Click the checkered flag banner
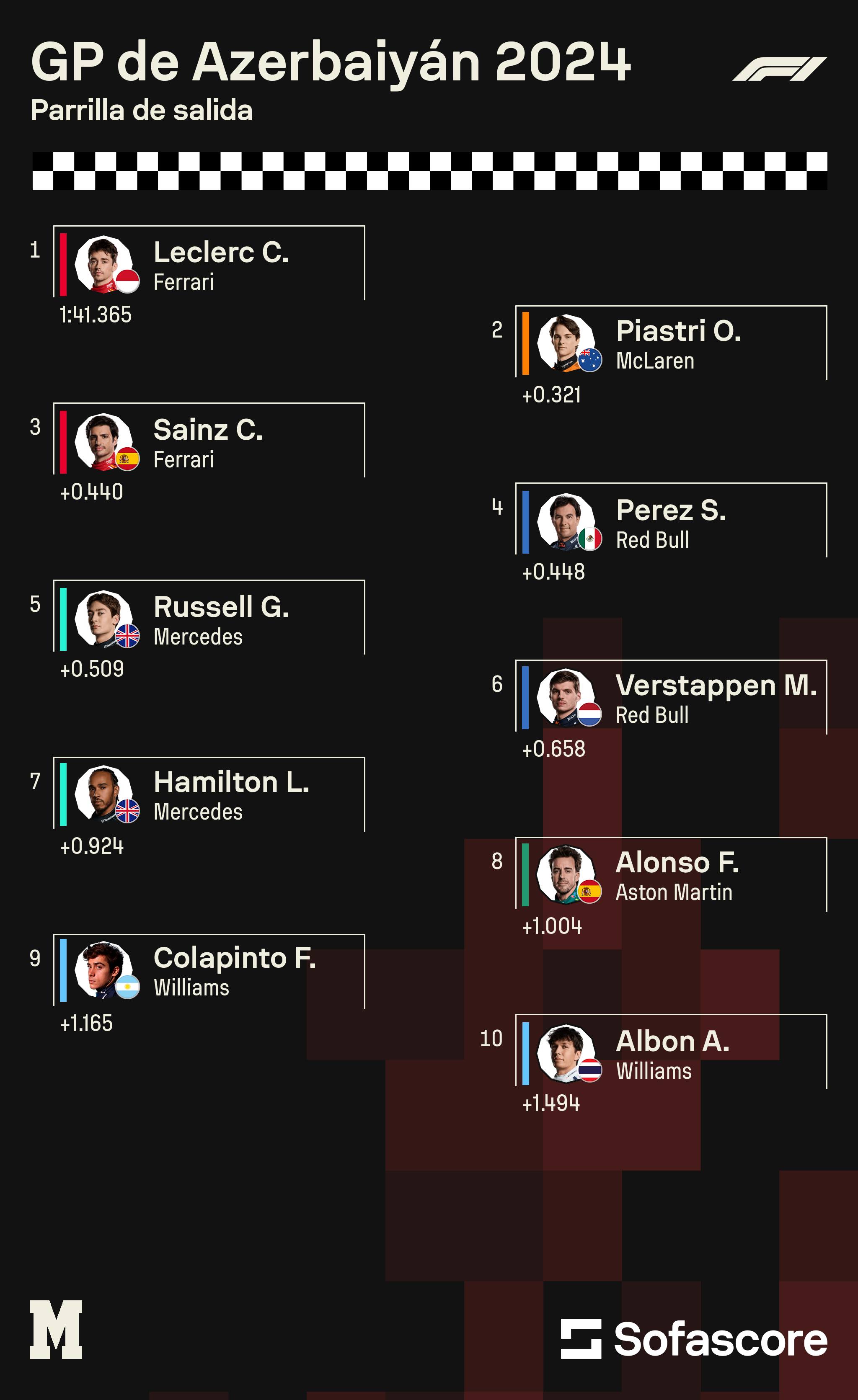This screenshot has width=858, height=1400. click(x=429, y=171)
